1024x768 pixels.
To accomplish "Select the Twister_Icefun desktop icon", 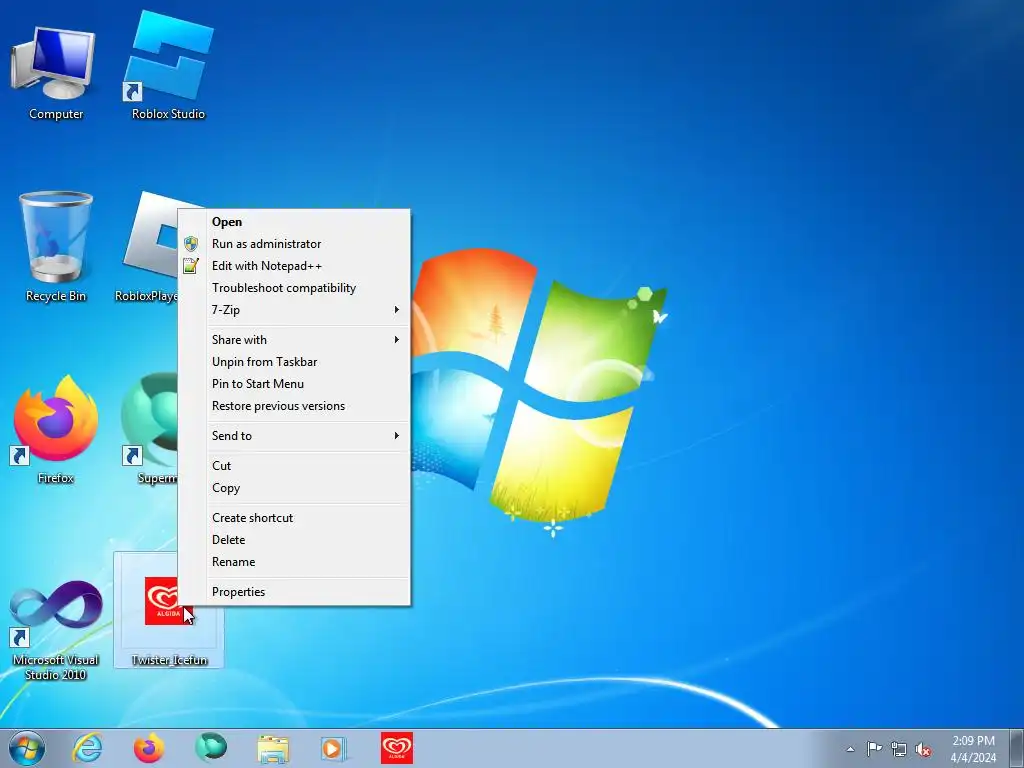I will click(168, 610).
